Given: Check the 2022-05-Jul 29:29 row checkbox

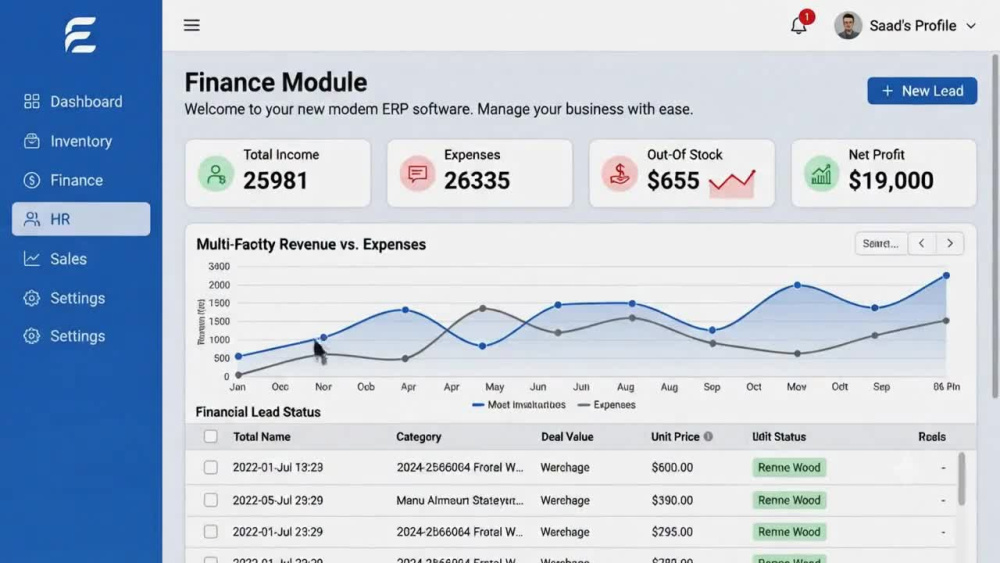Looking at the screenshot, I should tap(210, 500).
